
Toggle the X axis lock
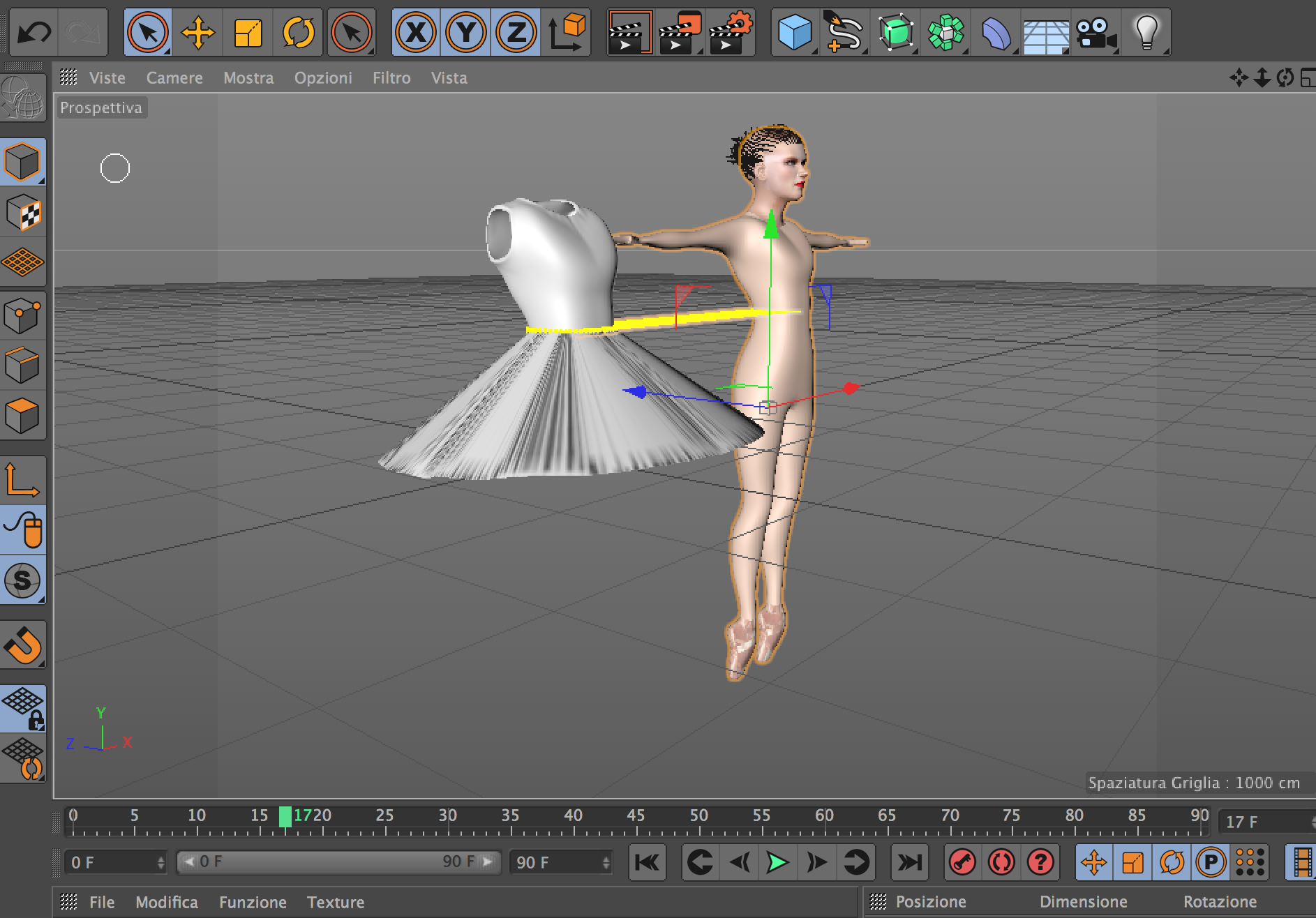[416, 32]
